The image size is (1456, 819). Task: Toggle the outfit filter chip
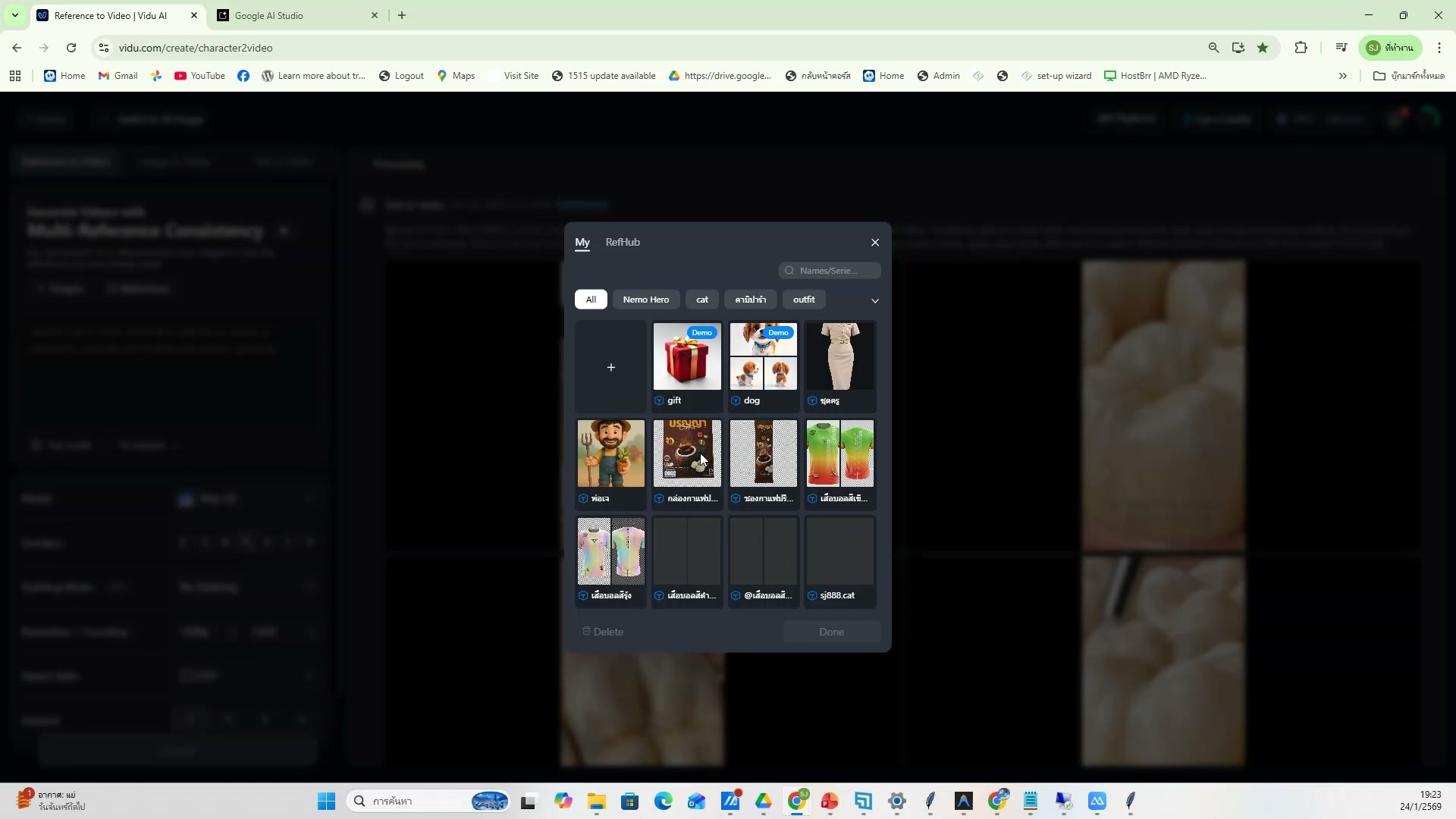[x=804, y=300]
